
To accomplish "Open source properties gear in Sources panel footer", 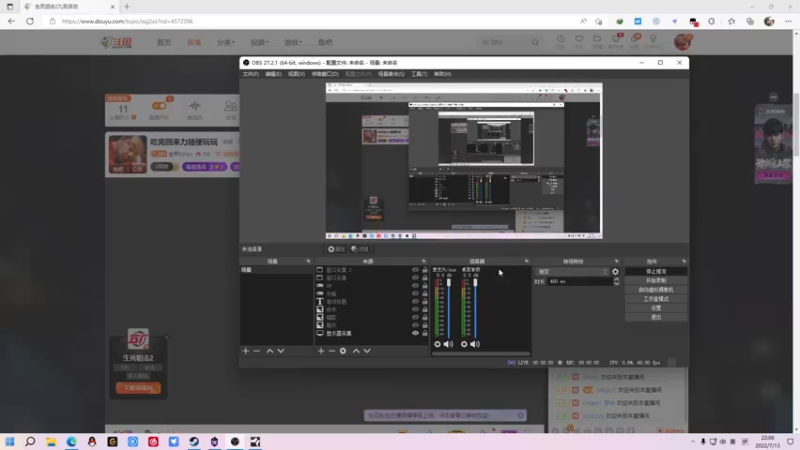I will [343, 351].
